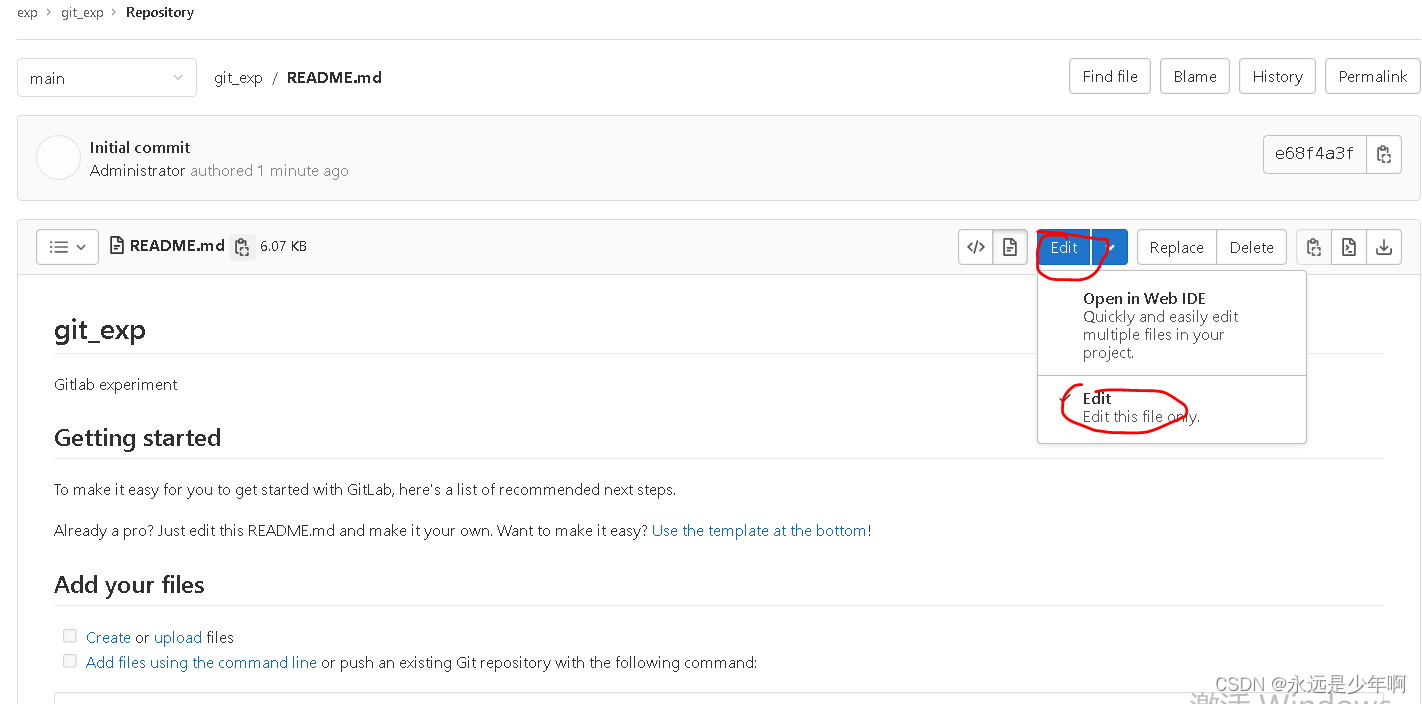Check the Add files using command line checkbox
Screen dimensions: 1422x704
70,661
